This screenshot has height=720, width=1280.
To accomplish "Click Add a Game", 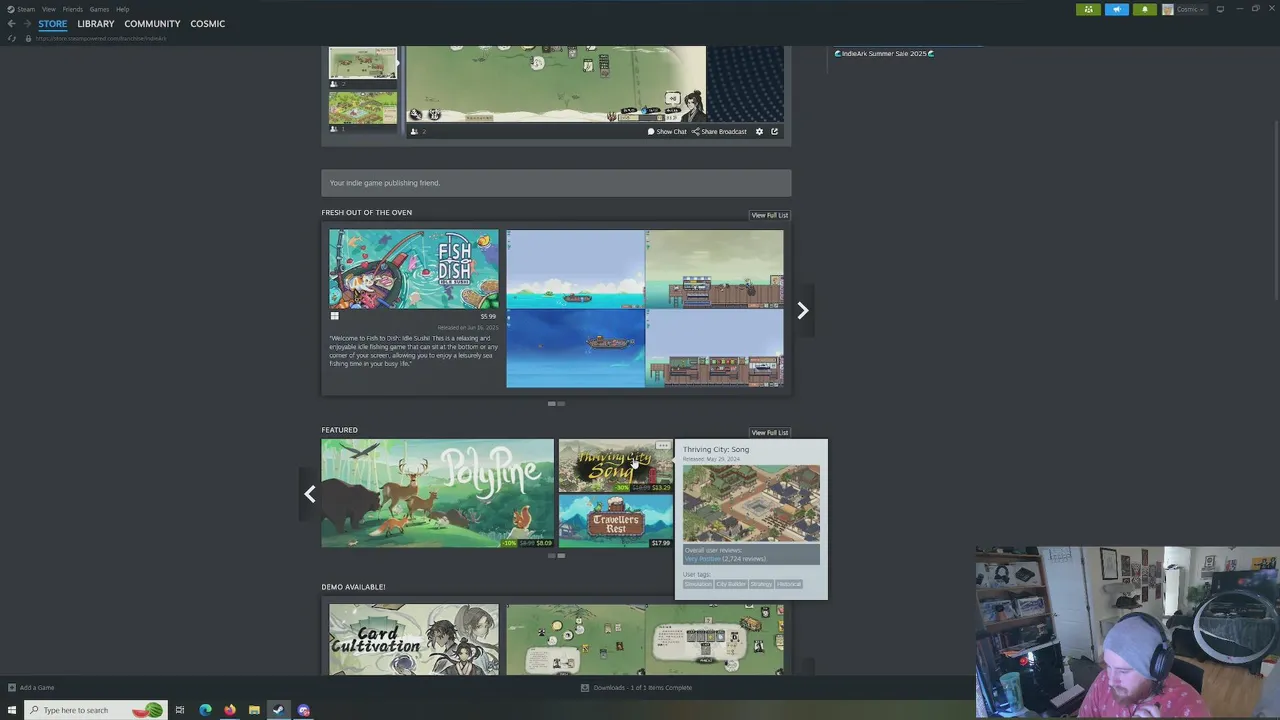I will point(31,688).
